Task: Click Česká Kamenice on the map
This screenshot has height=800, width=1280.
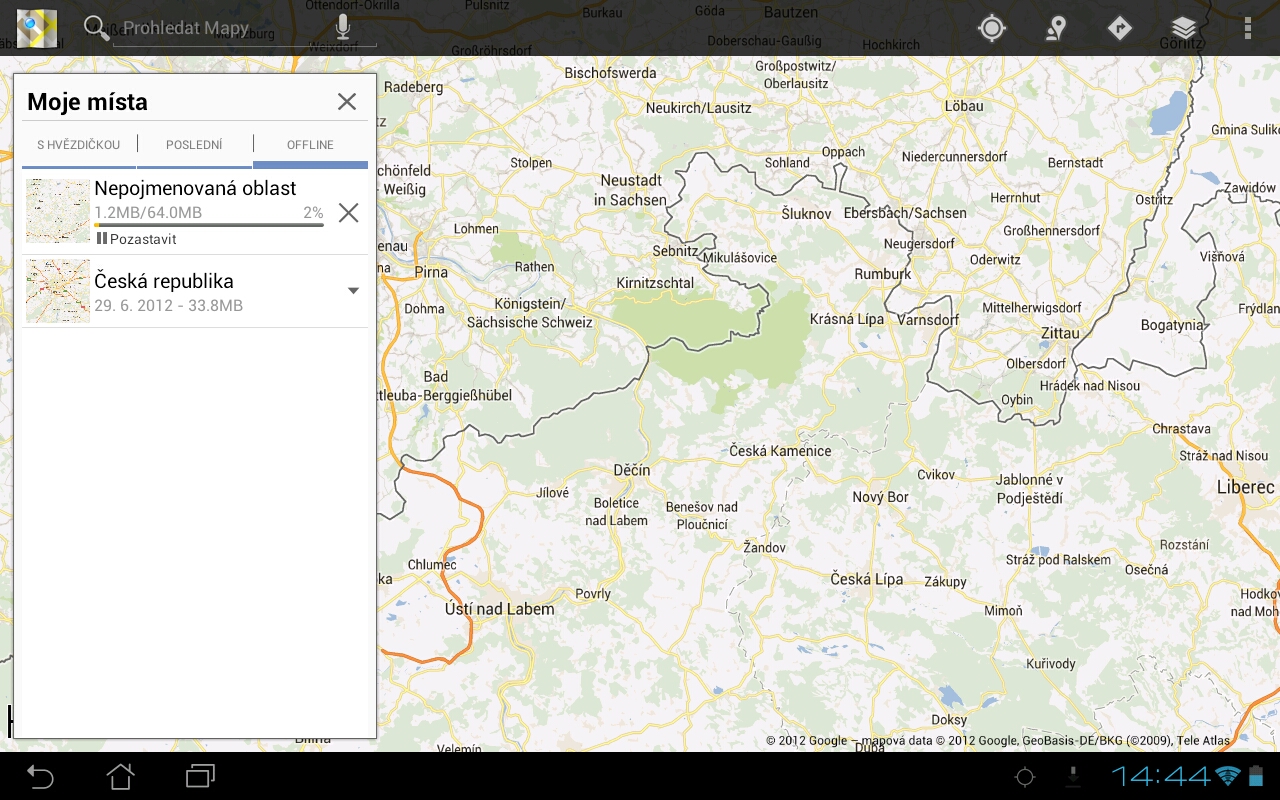Action: pyautogui.click(x=780, y=451)
